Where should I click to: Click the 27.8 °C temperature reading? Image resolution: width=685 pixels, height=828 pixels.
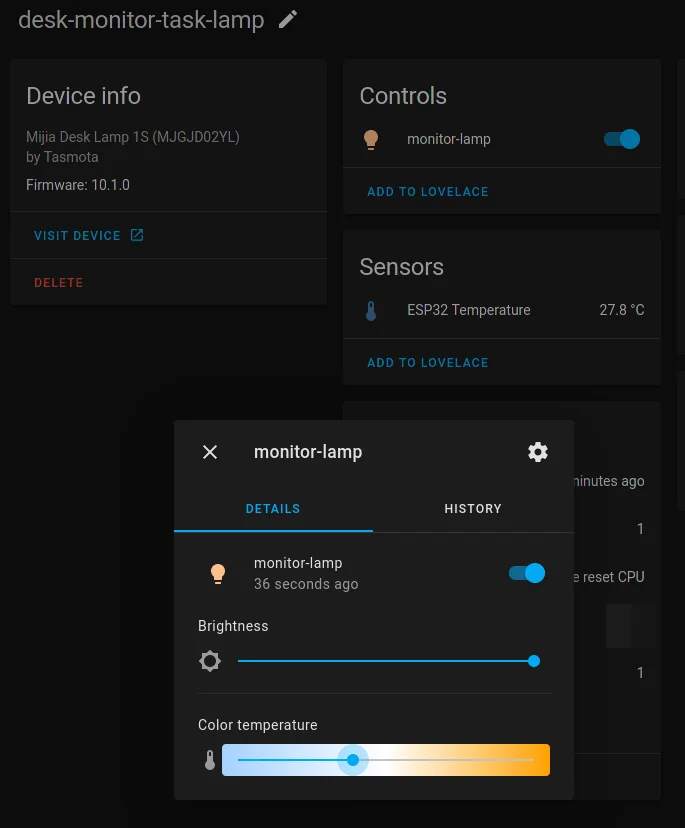pyautogui.click(x=622, y=310)
